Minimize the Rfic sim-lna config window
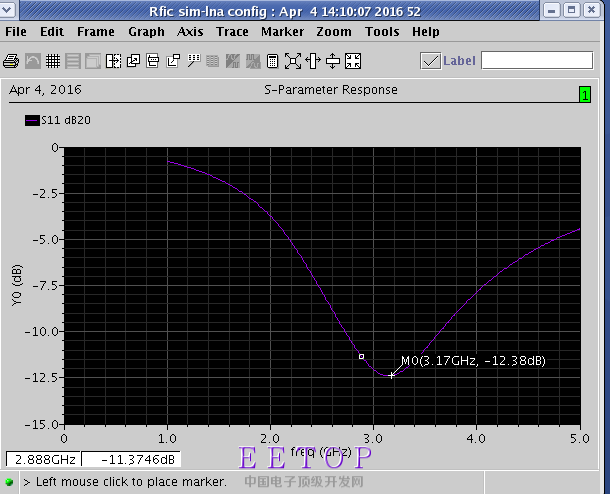This screenshot has height=494, width=610. [x=552, y=10]
